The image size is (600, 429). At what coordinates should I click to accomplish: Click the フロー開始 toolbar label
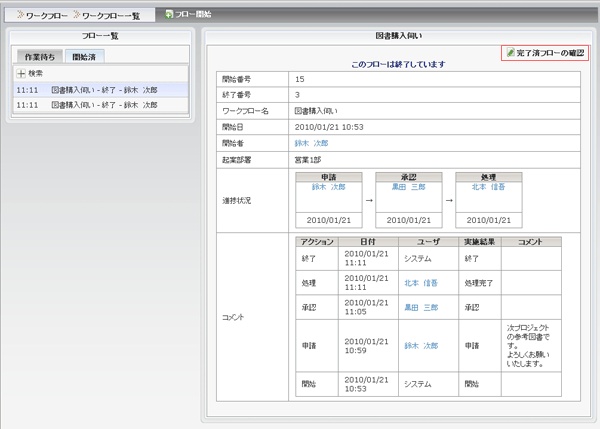point(193,14)
